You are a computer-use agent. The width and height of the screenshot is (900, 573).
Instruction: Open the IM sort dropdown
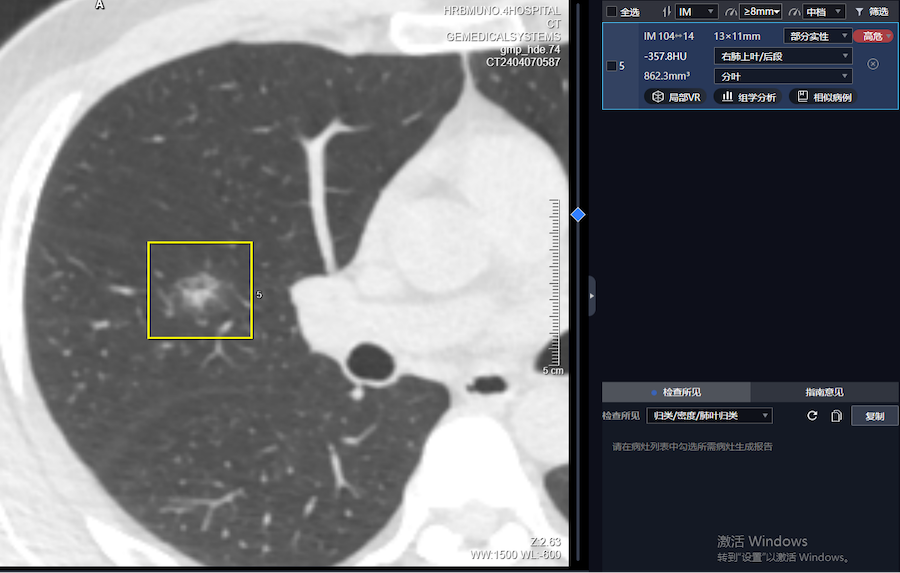[x=697, y=12]
